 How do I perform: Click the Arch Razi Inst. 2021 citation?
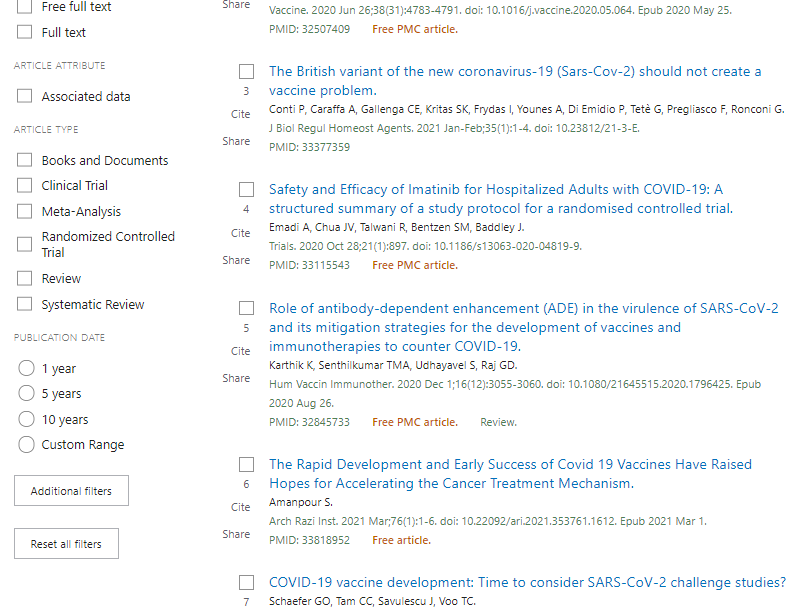[488, 521]
